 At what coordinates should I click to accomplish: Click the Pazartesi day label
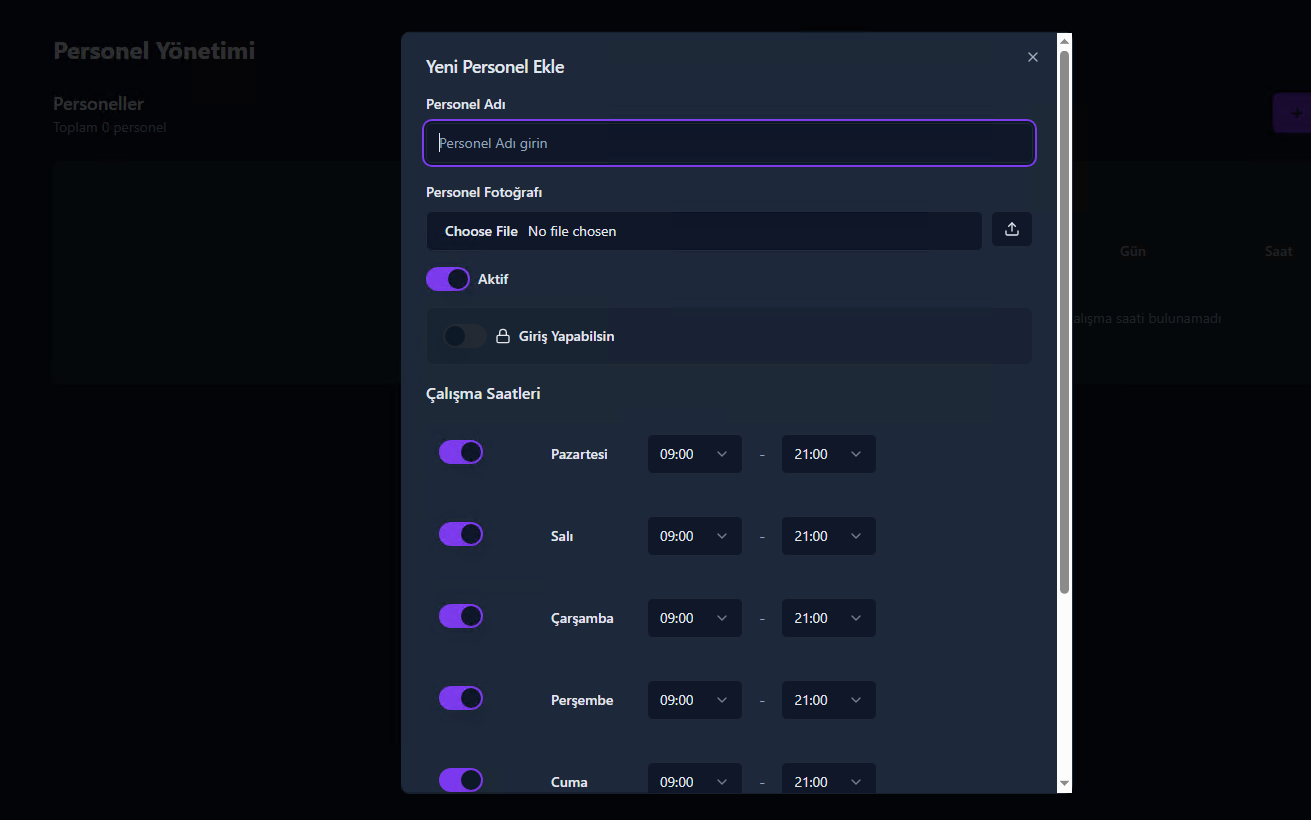click(579, 454)
